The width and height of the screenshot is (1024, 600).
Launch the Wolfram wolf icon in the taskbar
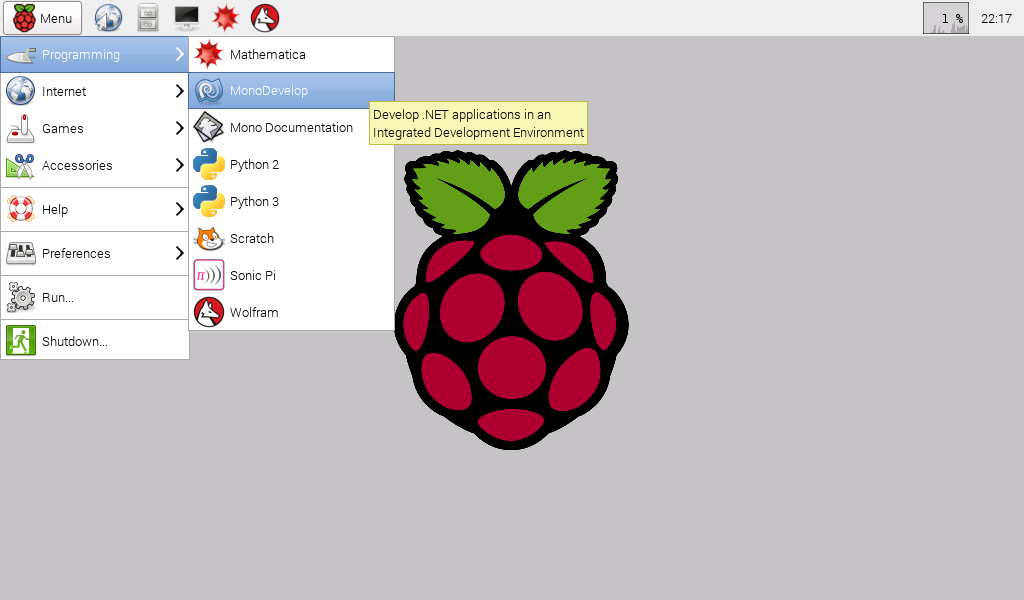(x=265, y=18)
